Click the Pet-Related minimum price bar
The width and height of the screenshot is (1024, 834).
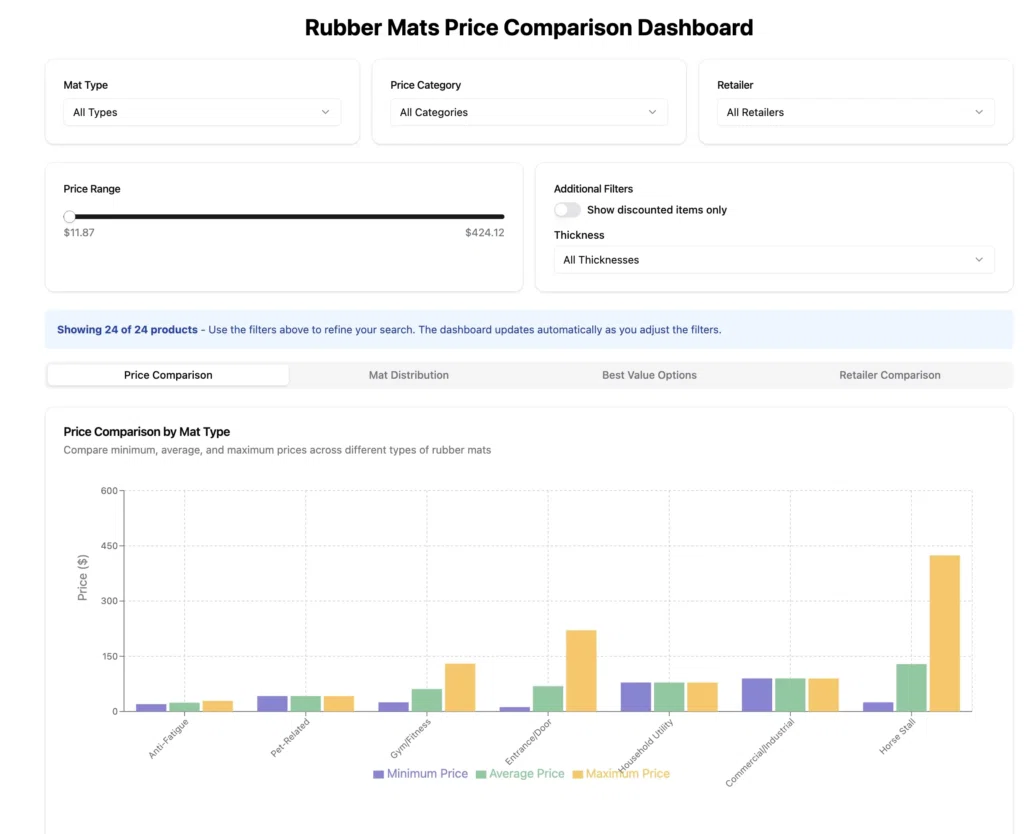pyautogui.click(x=272, y=704)
